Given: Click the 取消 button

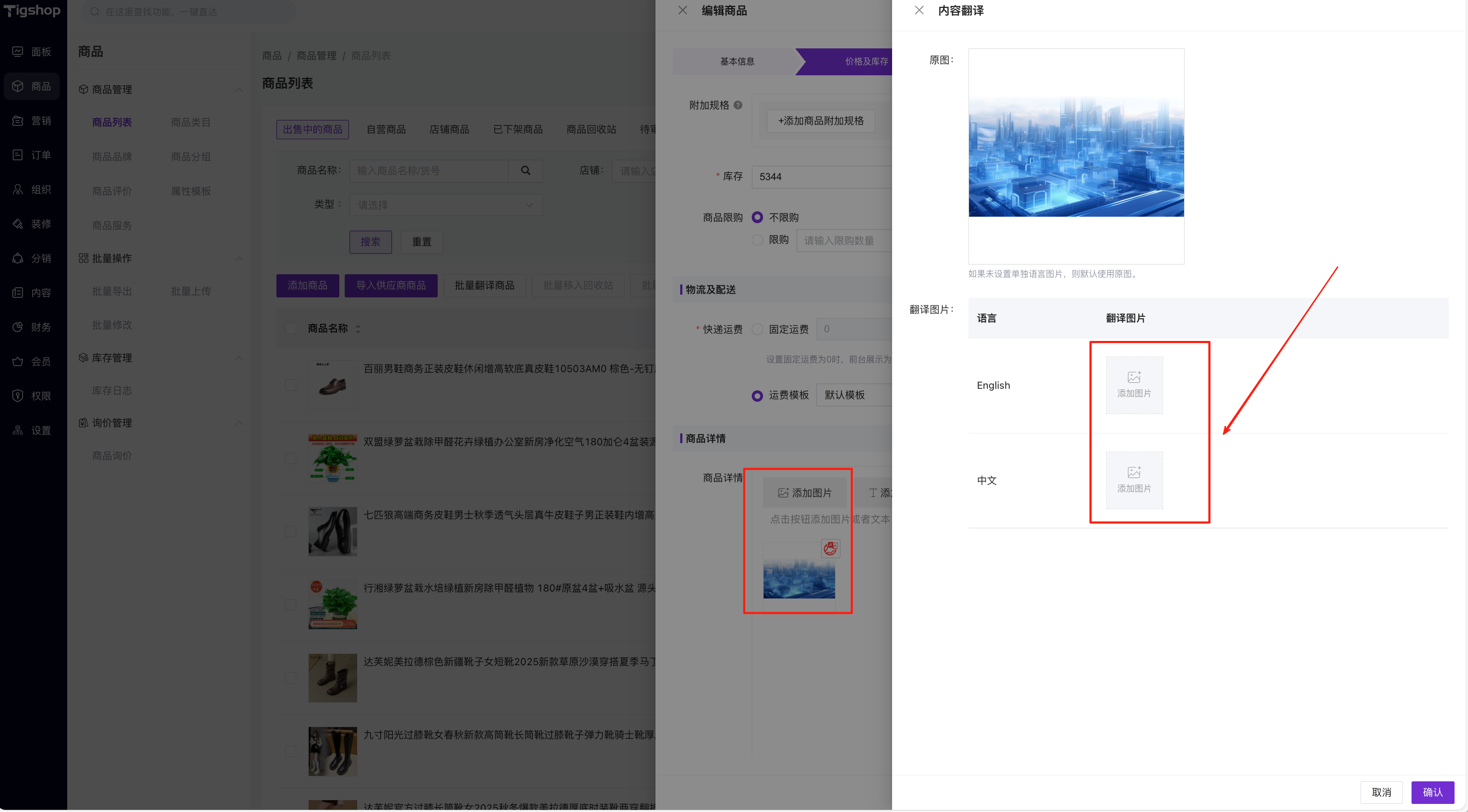Looking at the screenshot, I should pyautogui.click(x=1380, y=792).
